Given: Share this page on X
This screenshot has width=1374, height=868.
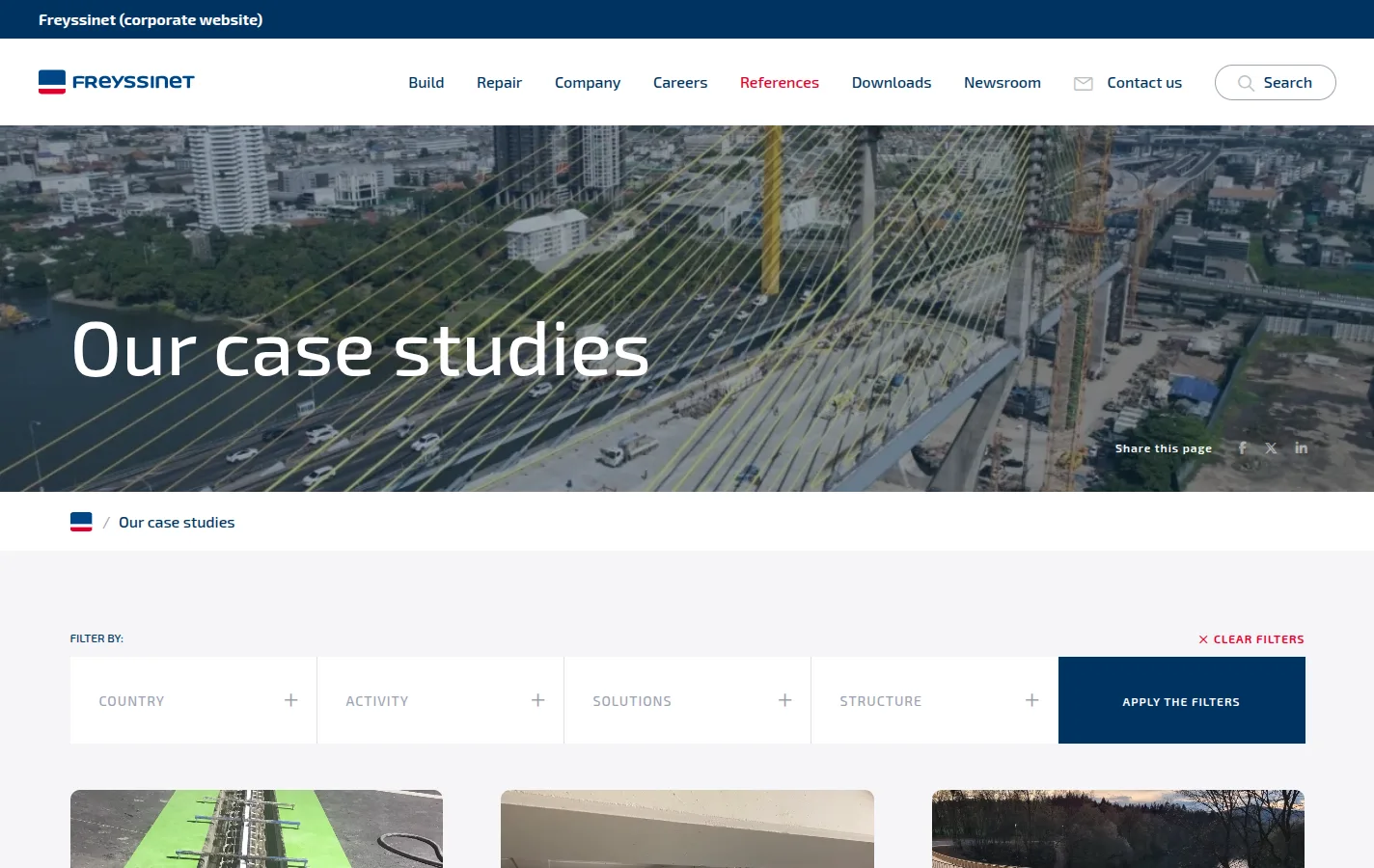Looking at the screenshot, I should point(1271,448).
